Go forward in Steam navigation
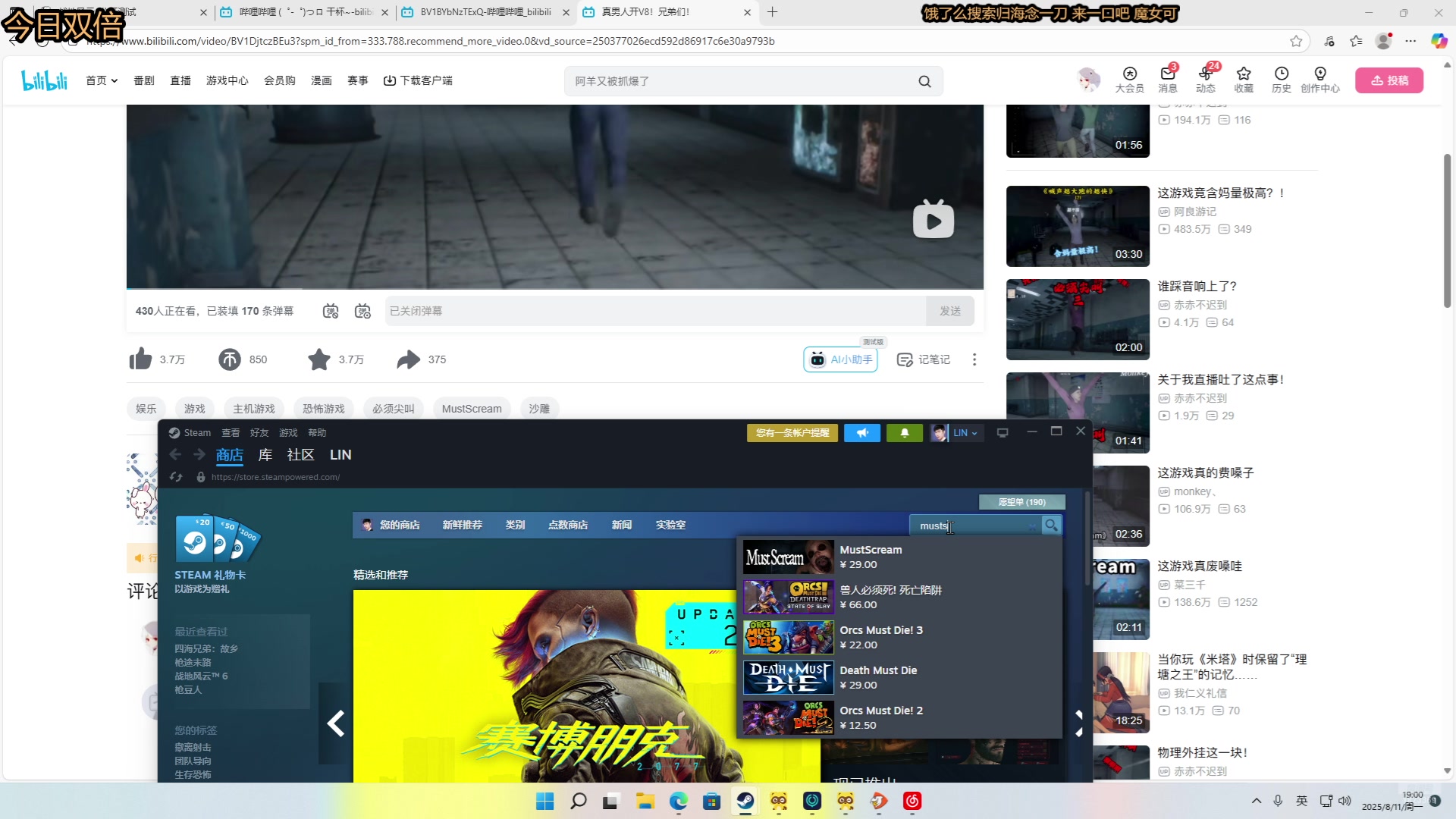The height and width of the screenshot is (819, 1456). pos(199,454)
